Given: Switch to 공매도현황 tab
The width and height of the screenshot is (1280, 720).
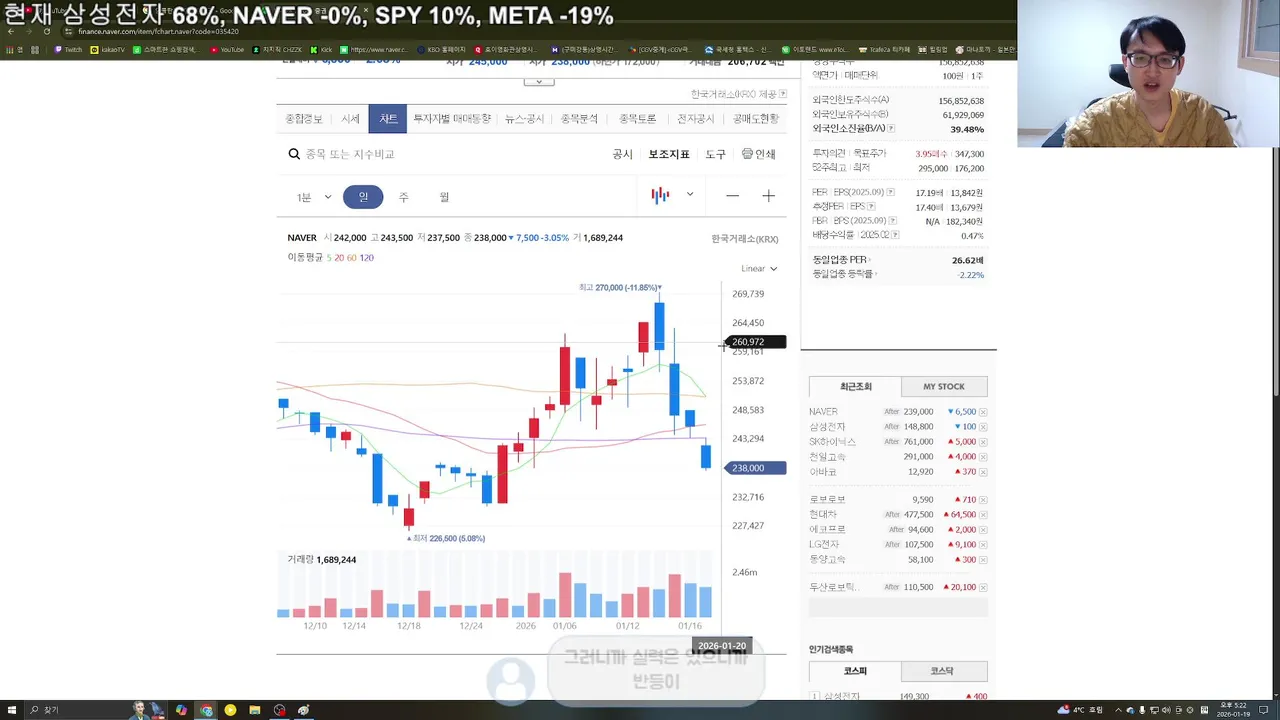Looking at the screenshot, I should 755,119.
